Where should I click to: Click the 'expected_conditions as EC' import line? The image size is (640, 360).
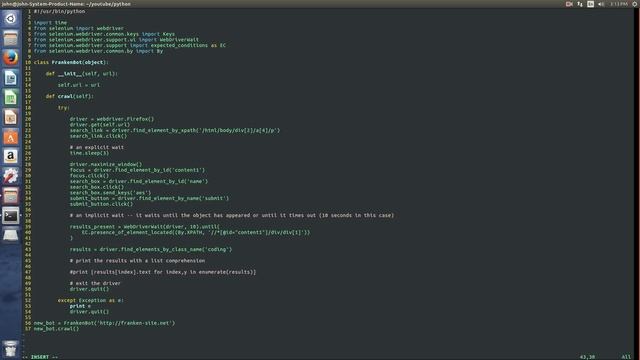(x=130, y=45)
